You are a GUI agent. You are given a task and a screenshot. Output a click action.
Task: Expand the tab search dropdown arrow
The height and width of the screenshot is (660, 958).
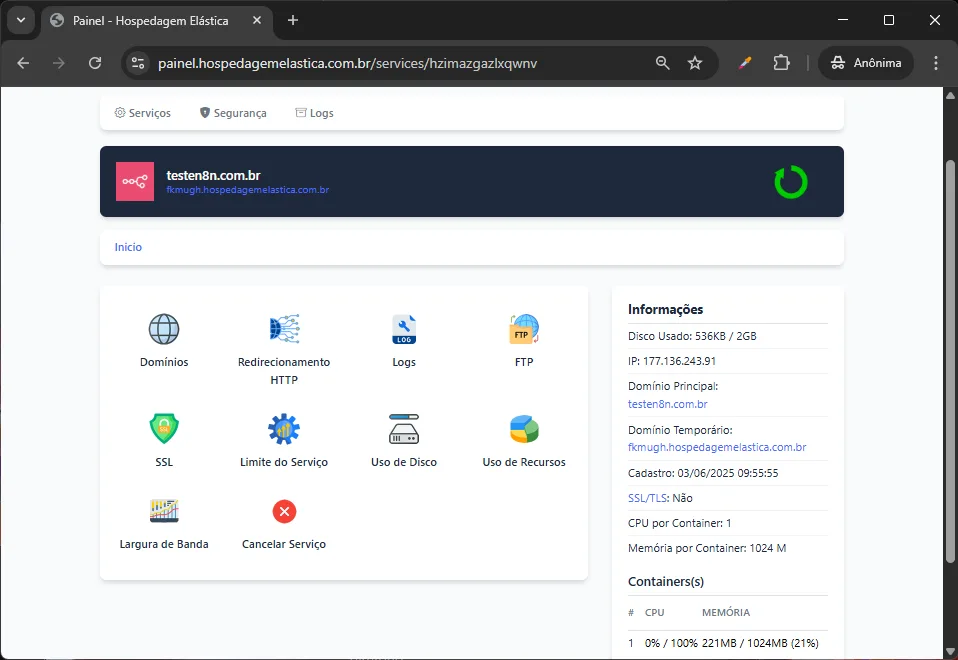click(21, 20)
